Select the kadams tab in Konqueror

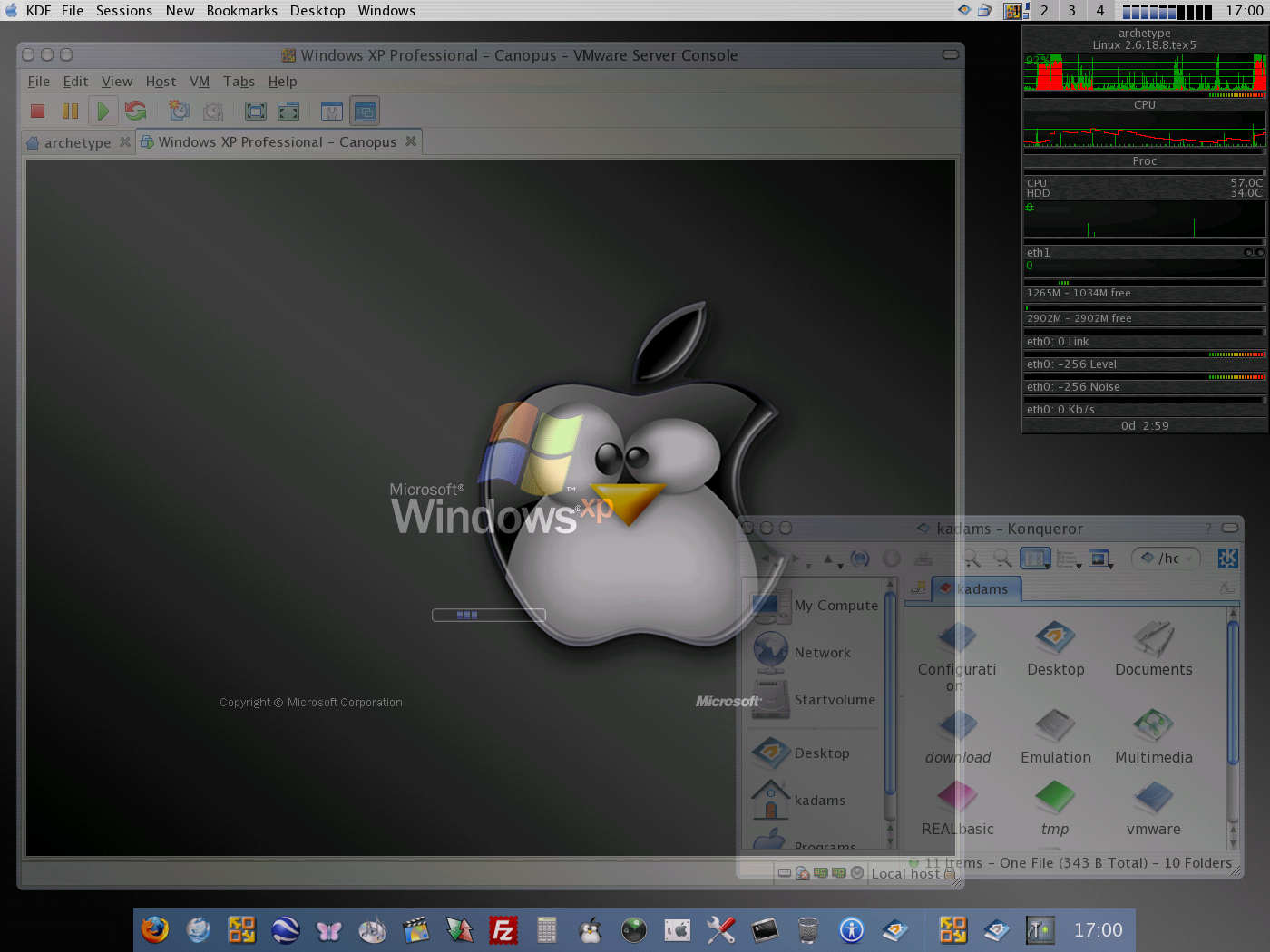click(x=976, y=588)
